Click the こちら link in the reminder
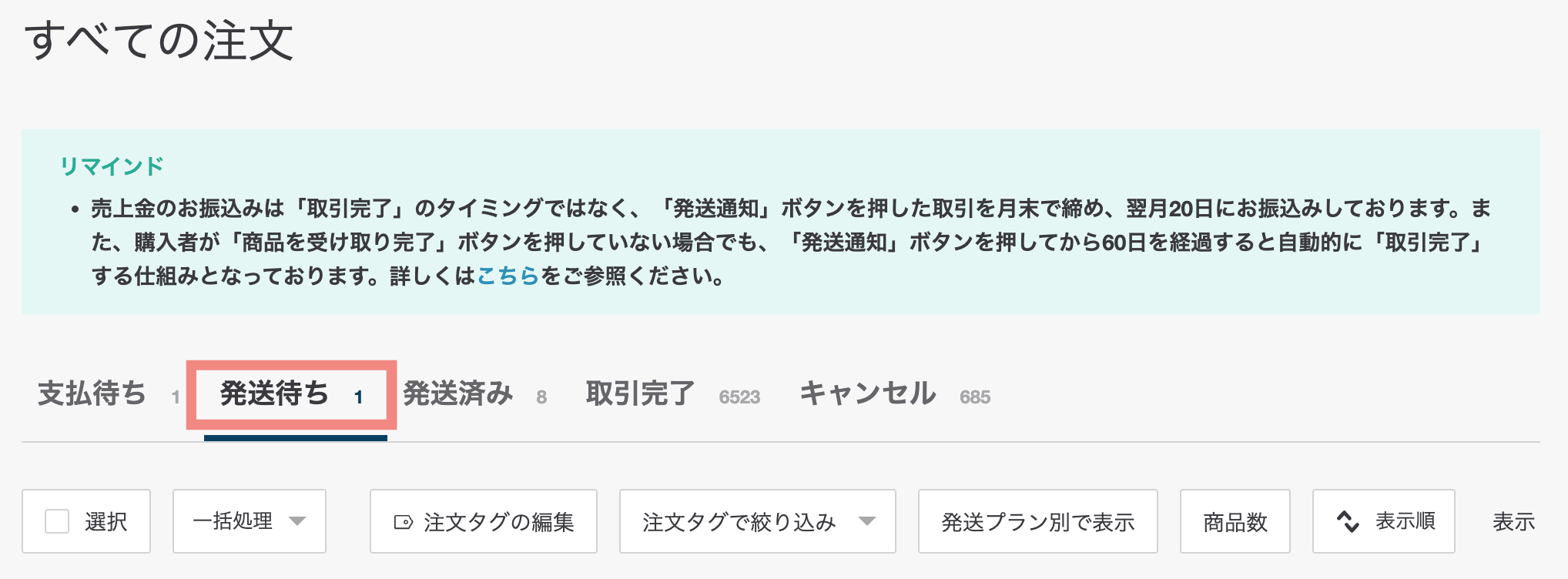This screenshot has width=1568, height=579. pyautogui.click(x=508, y=276)
